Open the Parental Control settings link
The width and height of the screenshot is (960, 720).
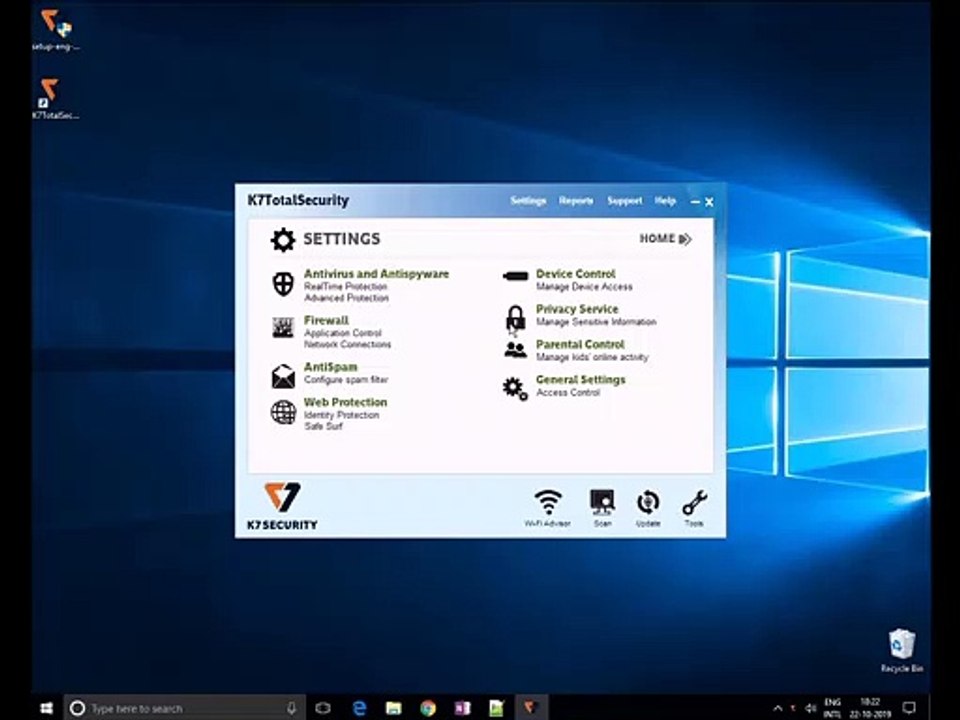(x=580, y=344)
